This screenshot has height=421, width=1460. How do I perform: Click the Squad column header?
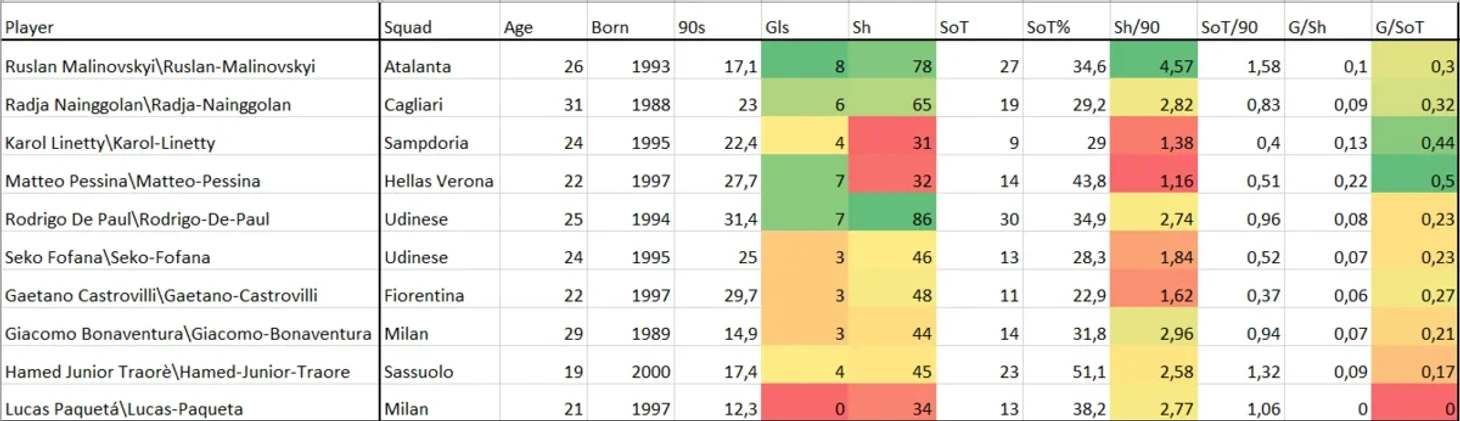pyautogui.click(x=438, y=27)
